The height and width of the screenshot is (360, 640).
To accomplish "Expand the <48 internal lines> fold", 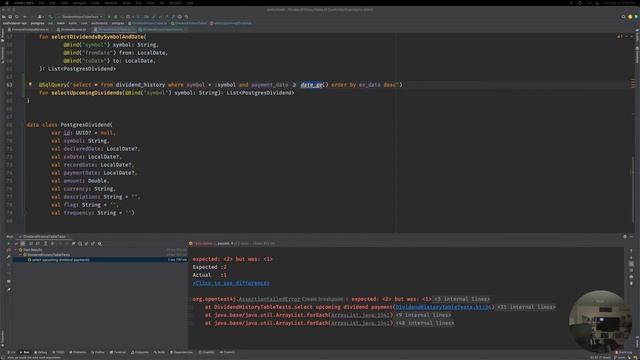I will pyautogui.click(x=424, y=323).
